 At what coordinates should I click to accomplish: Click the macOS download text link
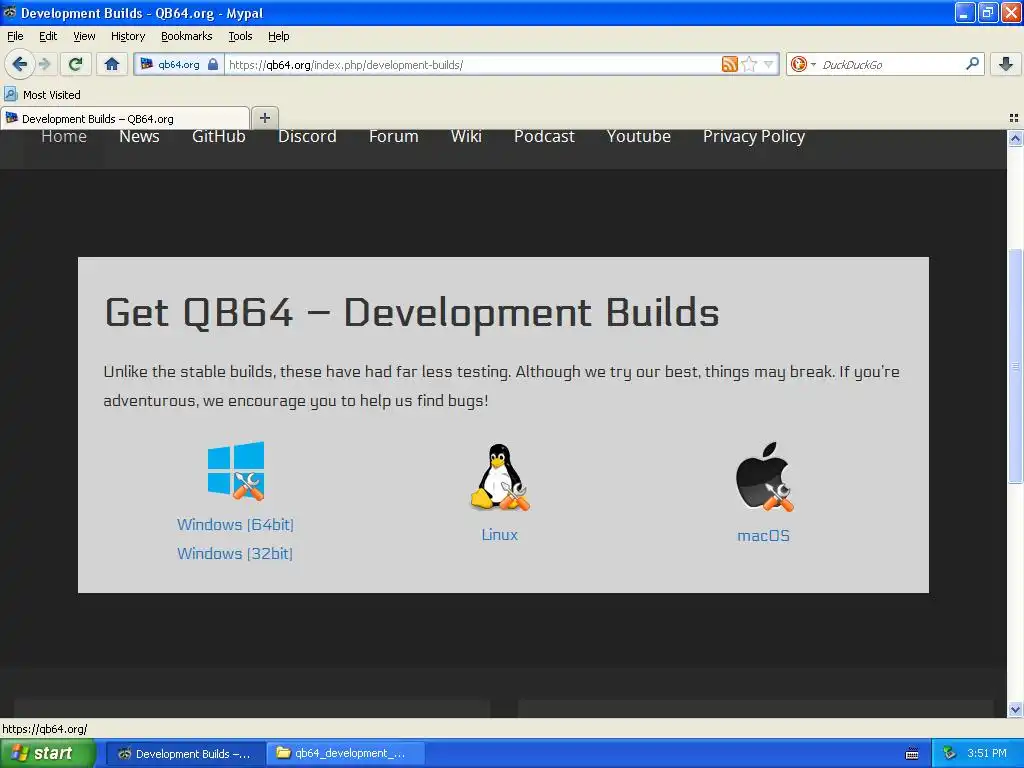tap(763, 536)
